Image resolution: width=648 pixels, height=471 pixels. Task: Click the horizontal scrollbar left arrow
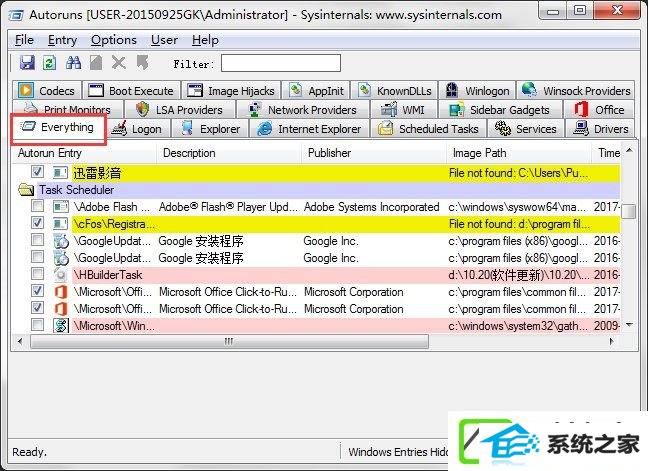click(20, 341)
